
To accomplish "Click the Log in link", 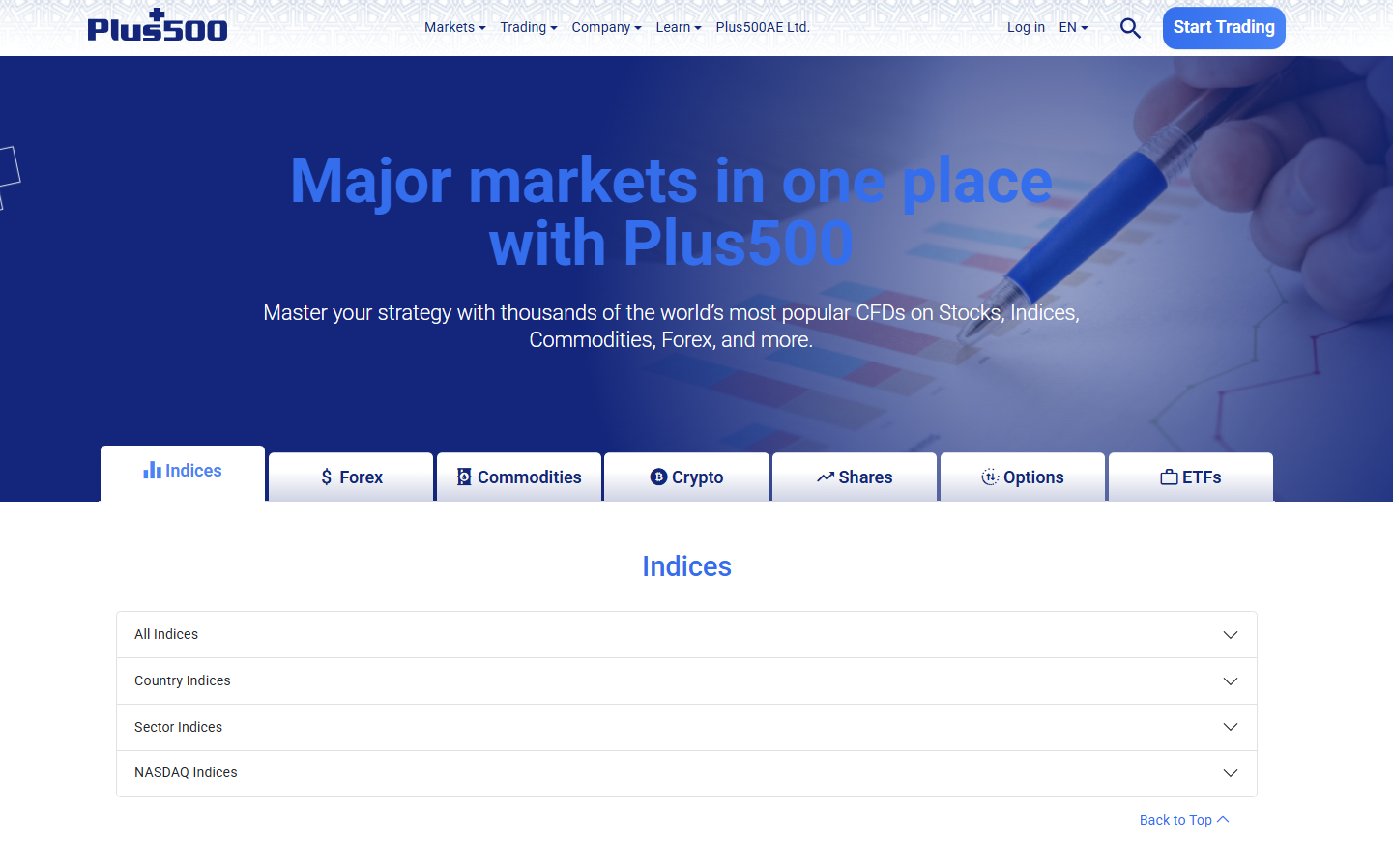I will [1026, 28].
